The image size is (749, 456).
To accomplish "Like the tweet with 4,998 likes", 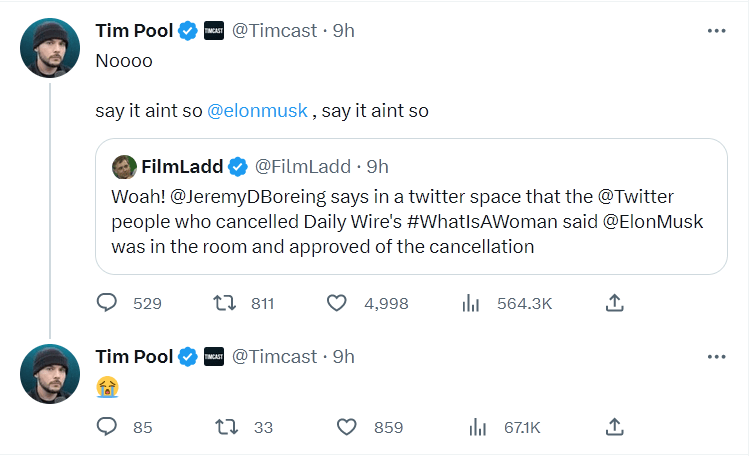I will 337,303.
